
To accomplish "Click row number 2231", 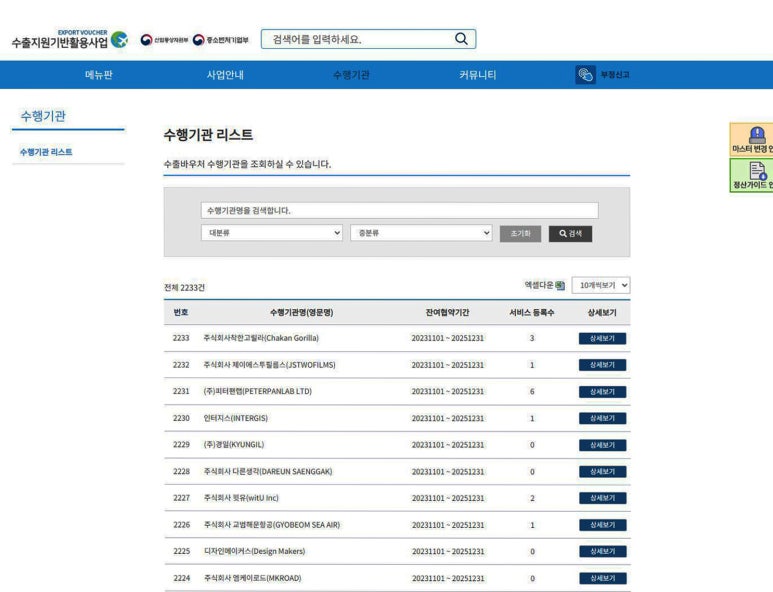I will (x=181, y=391).
